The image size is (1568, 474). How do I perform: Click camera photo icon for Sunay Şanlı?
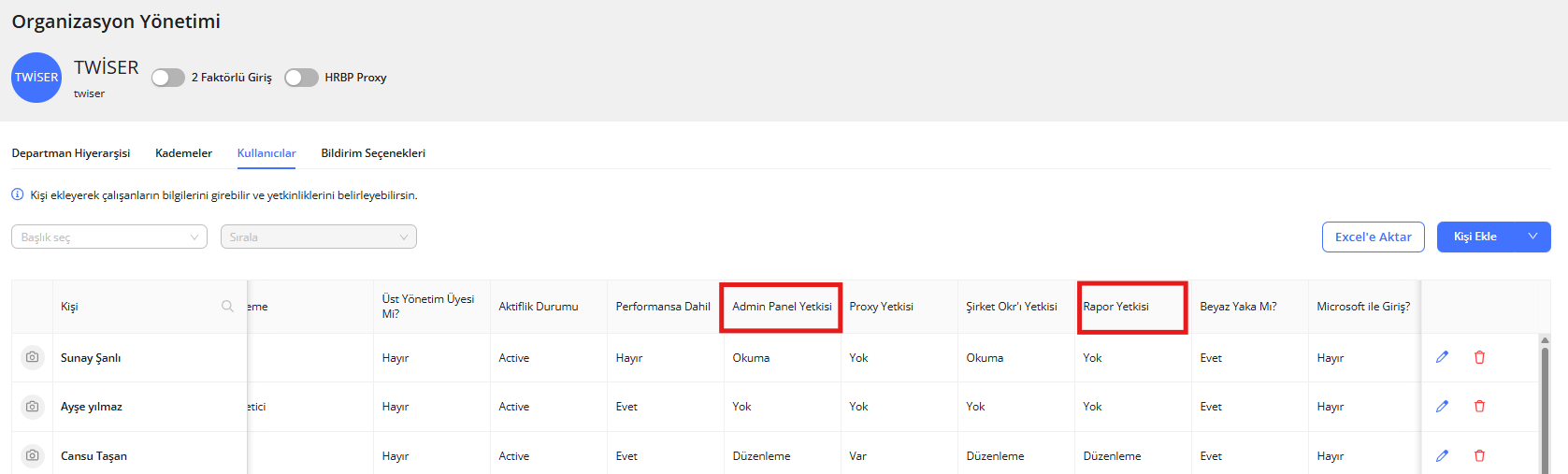tap(33, 357)
